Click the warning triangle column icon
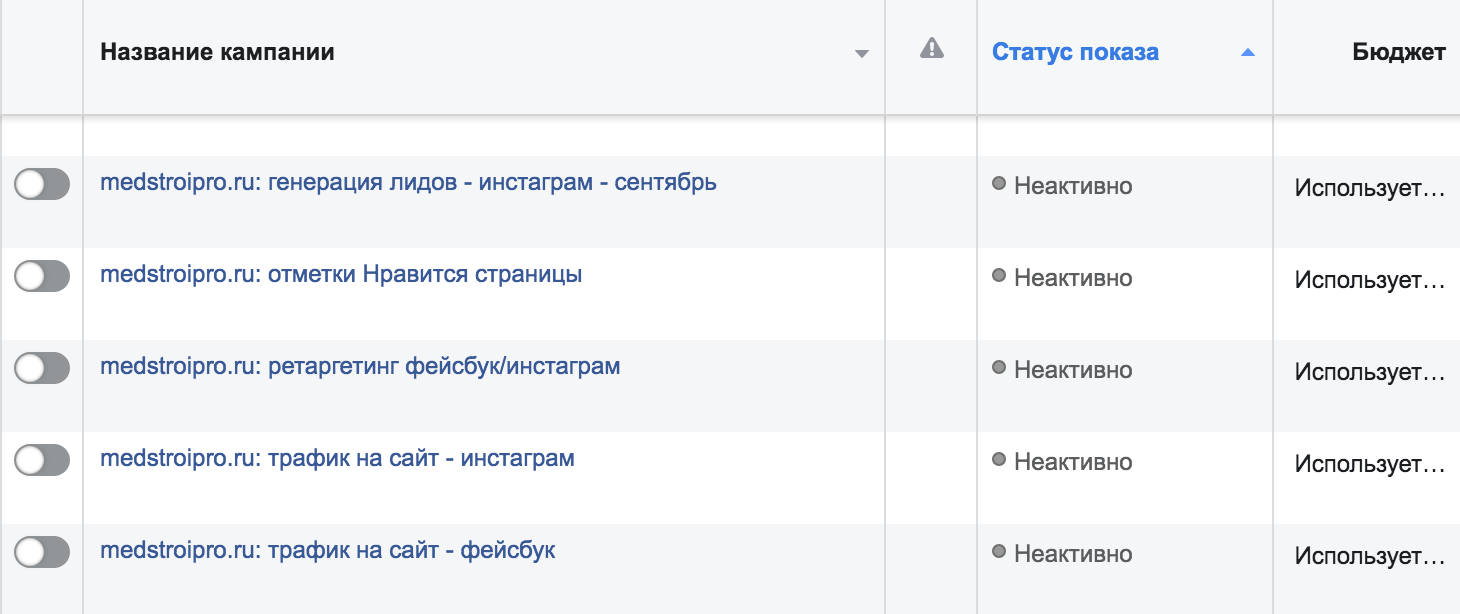1460x614 pixels. click(x=931, y=48)
